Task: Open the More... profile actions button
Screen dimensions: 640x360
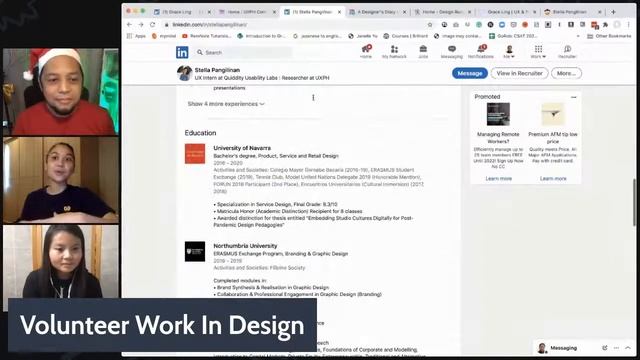Action: pos(566,73)
